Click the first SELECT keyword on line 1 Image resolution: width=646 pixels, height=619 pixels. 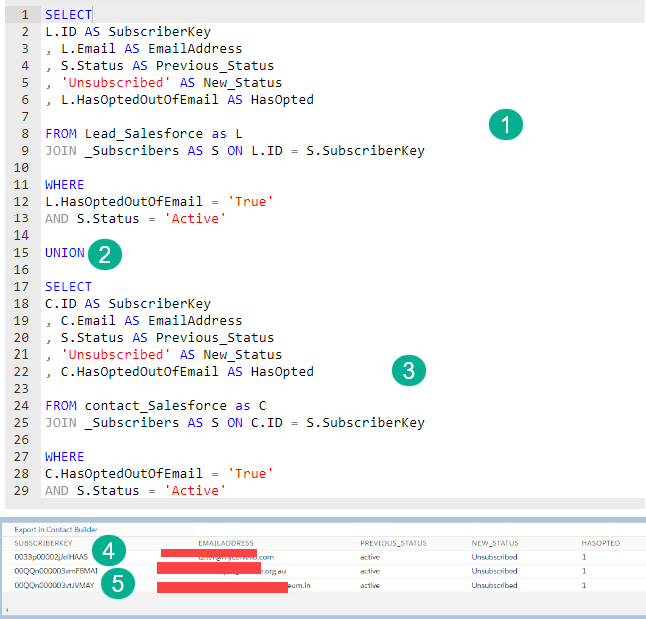[x=68, y=15]
